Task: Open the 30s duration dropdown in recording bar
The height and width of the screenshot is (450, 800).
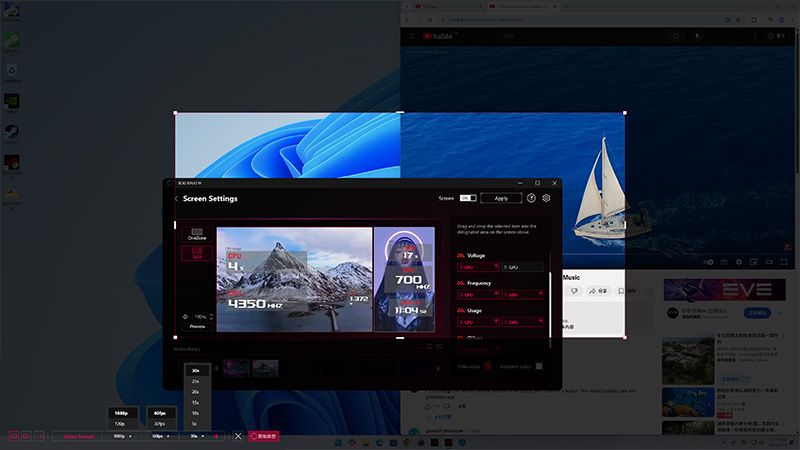Action: [197, 436]
